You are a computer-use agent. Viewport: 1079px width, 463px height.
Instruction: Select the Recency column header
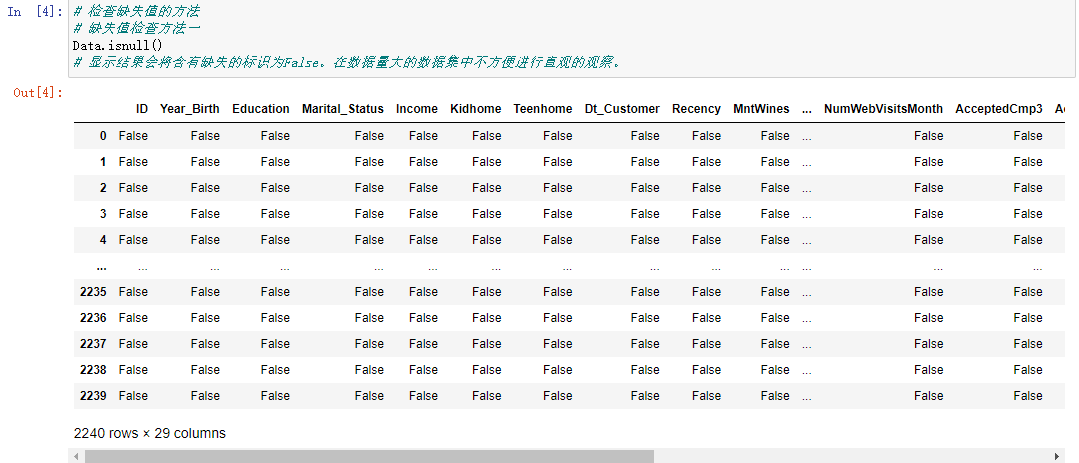click(696, 109)
